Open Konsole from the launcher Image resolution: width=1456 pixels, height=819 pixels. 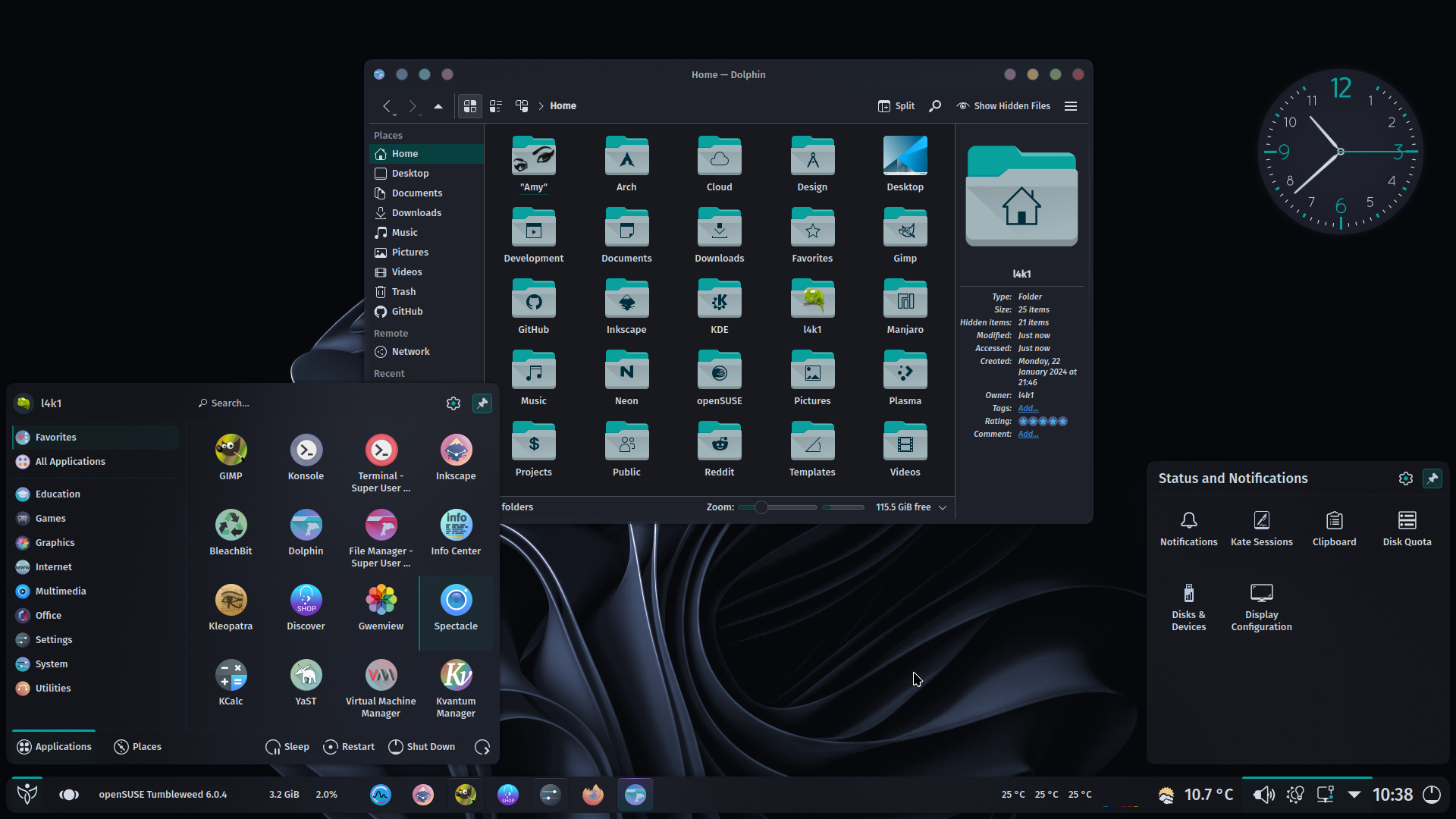(306, 457)
